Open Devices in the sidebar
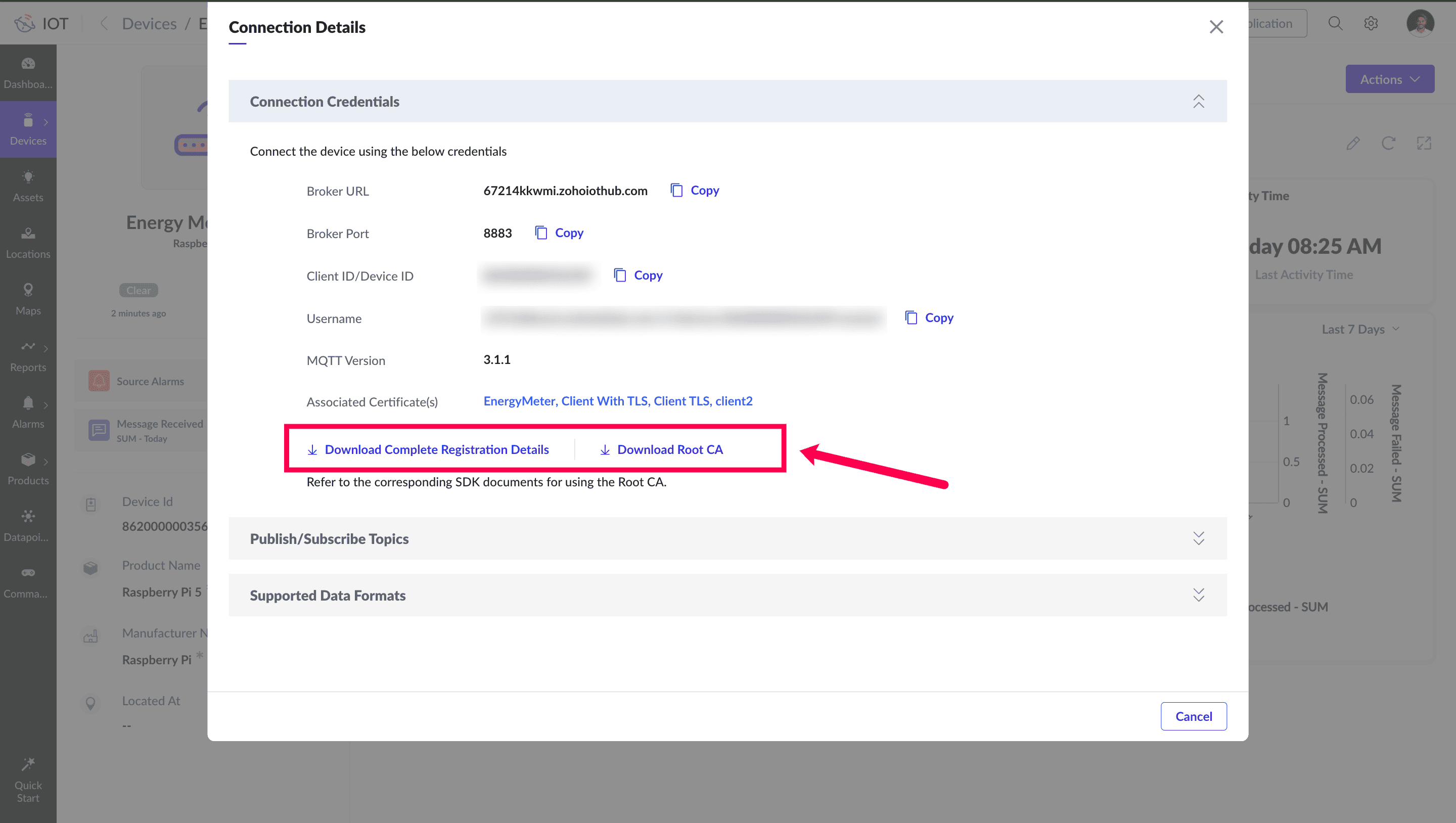This screenshot has height=823, width=1456. point(28,130)
